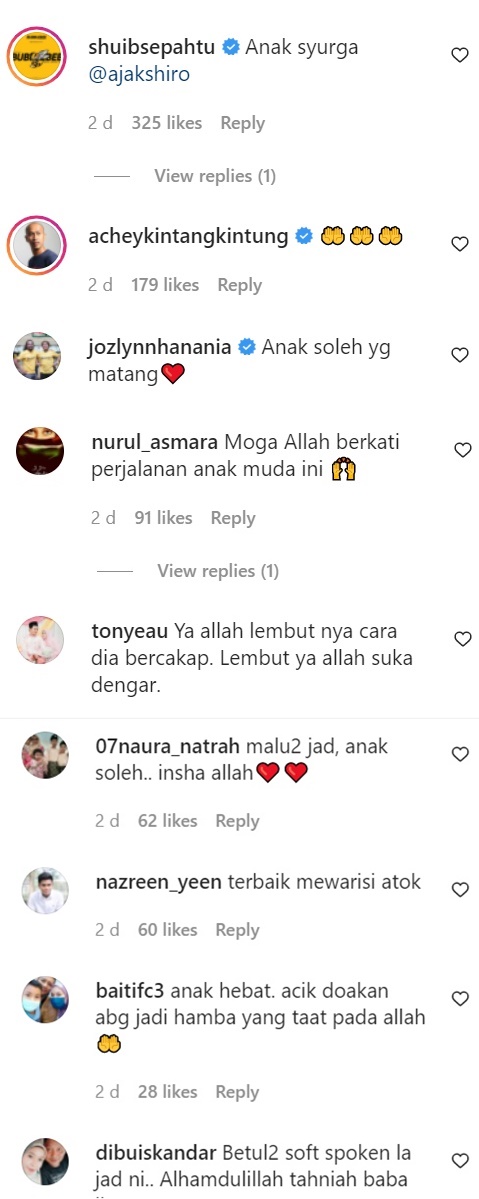Viewport: 479px width, 1199px height.
Task: Like shuibsepahtu's comment with heart icon
Action: (460, 55)
